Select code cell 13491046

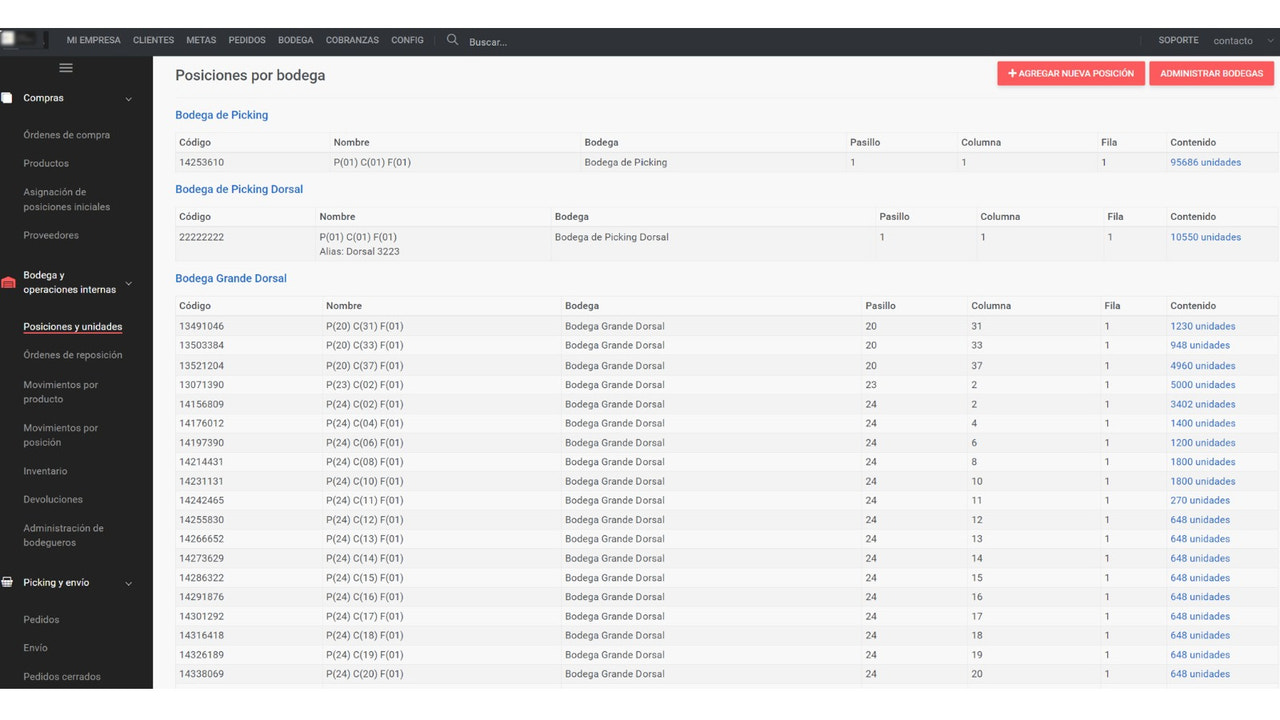click(201, 326)
